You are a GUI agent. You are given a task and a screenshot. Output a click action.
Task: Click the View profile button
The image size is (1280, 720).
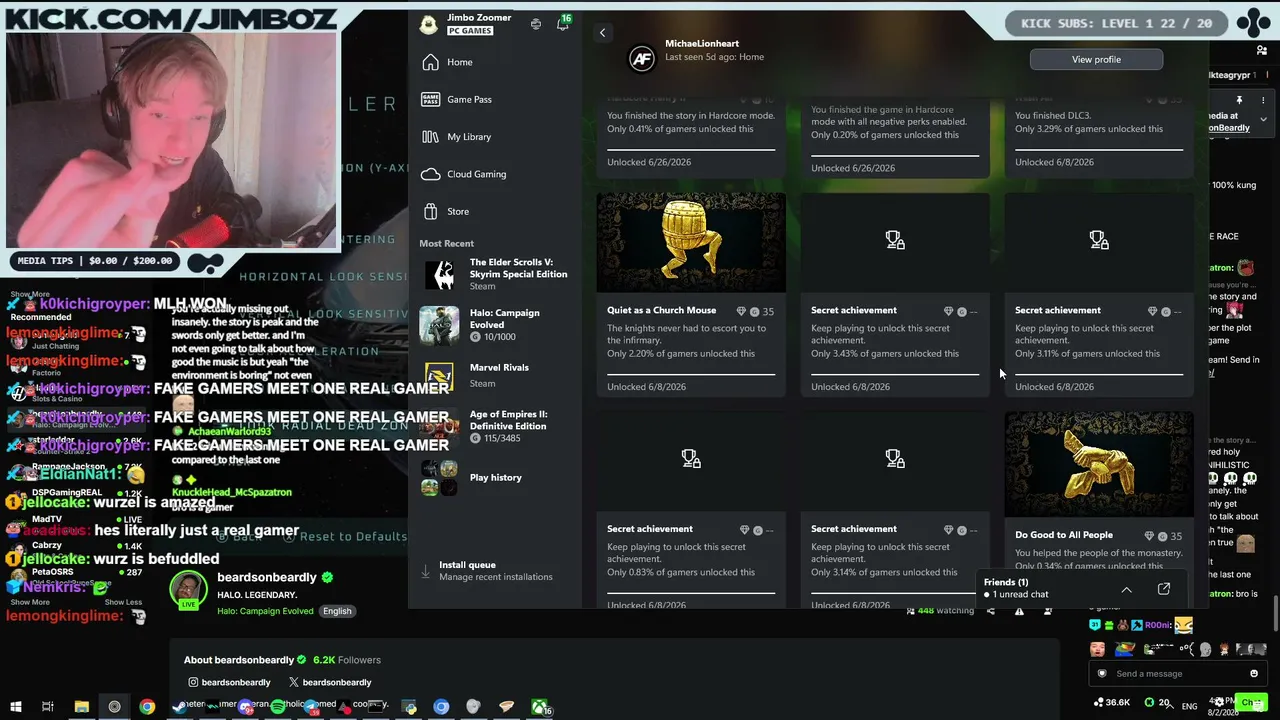pos(1096,59)
